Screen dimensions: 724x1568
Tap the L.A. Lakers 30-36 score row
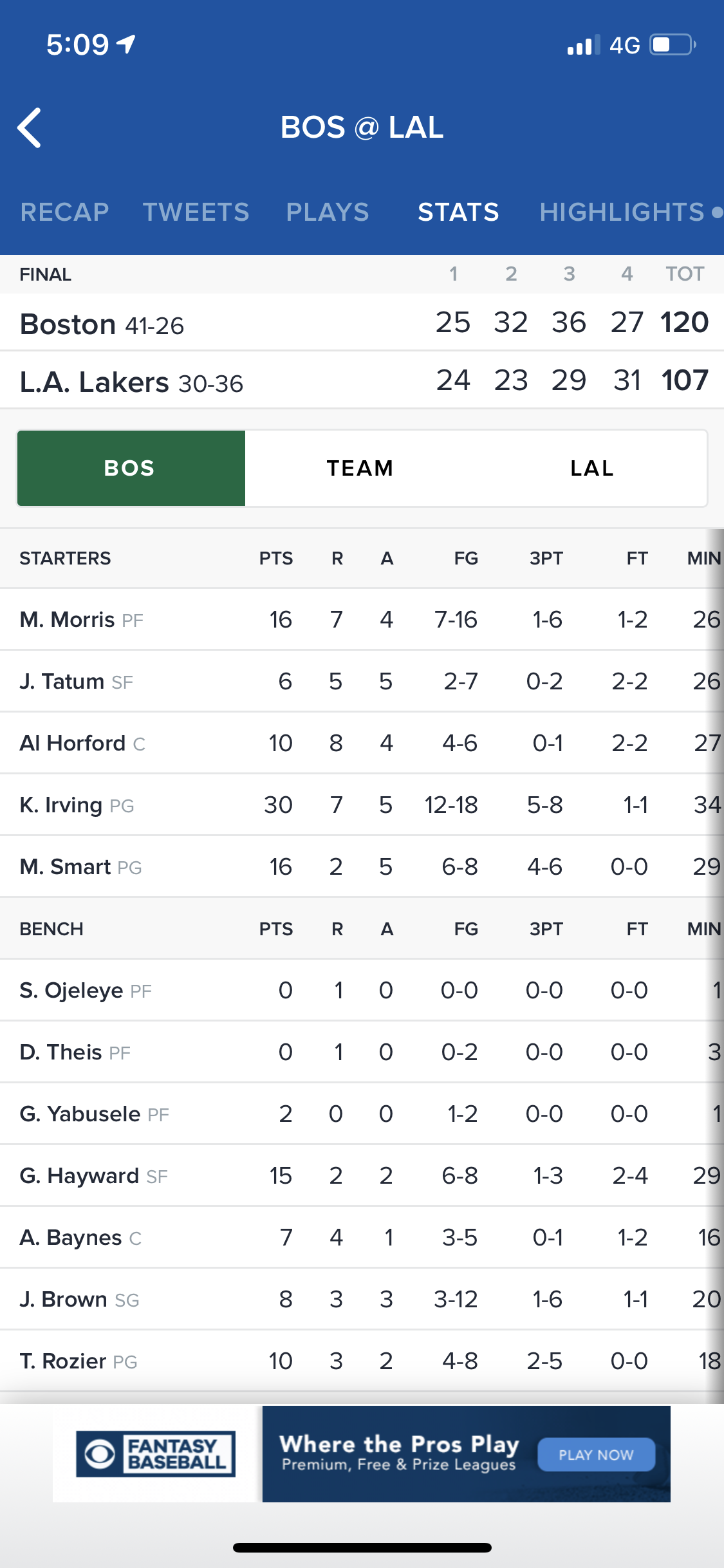pos(362,380)
